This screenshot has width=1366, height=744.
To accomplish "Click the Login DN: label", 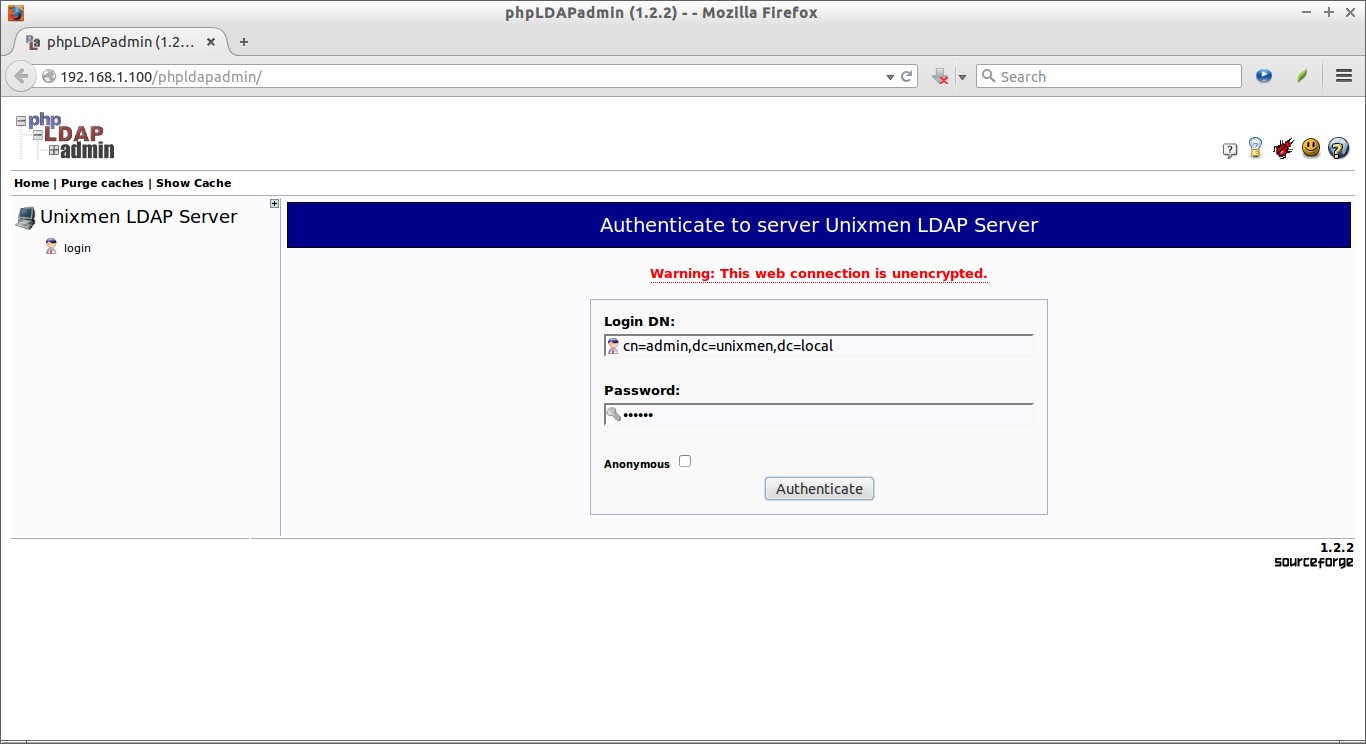I will point(640,321).
